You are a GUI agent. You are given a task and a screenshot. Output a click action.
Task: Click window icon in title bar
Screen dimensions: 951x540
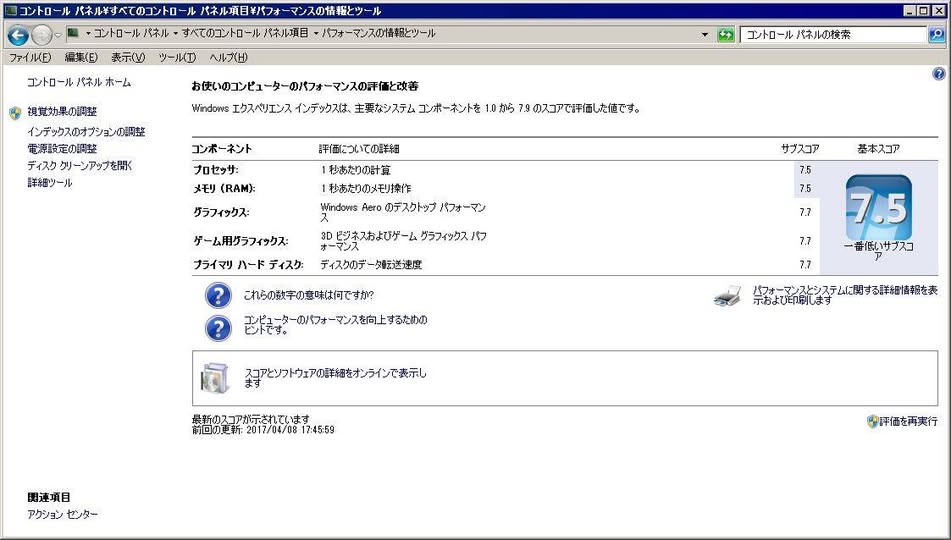[x=10, y=10]
